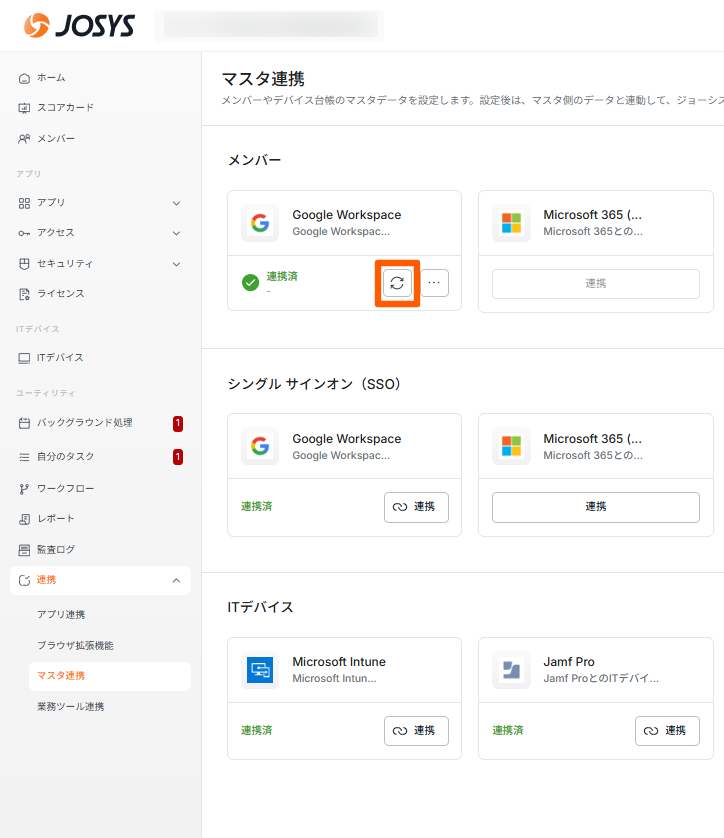Open ホーム from the sidebar
The width and height of the screenshot is (724, 838).
[x=51, y=78]
